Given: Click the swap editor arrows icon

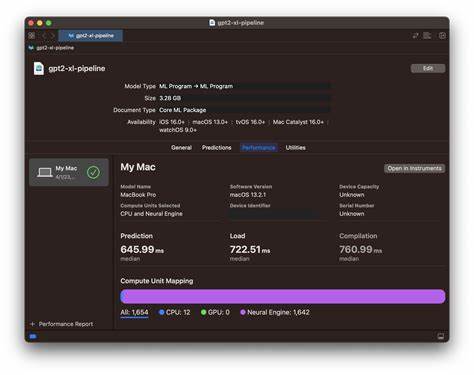Looking at the screenshot, I should 415,36.
